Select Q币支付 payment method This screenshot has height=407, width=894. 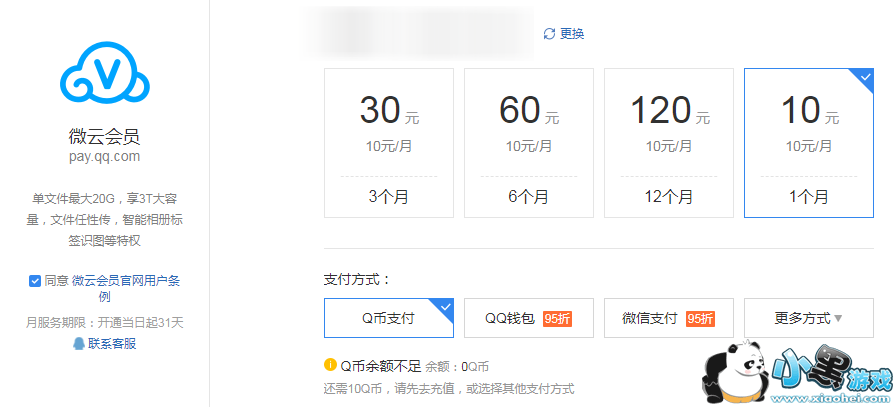point(388,318)
